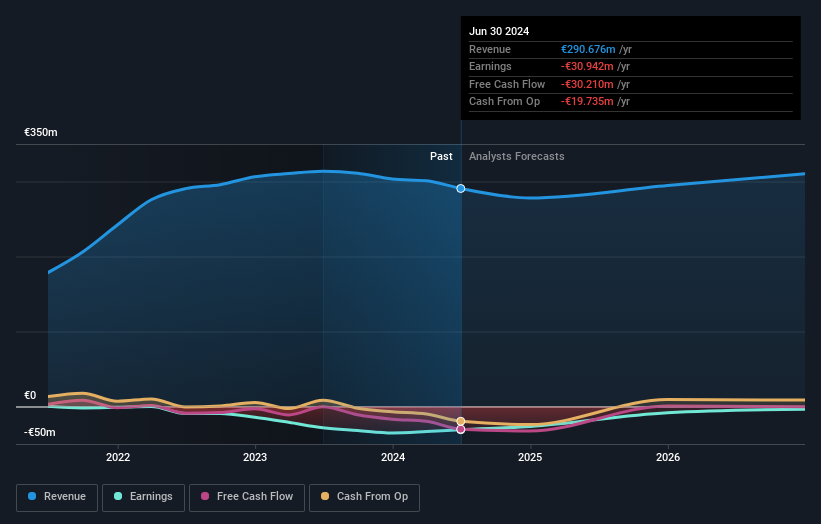The width and height of the screenshot is (821, 524).
Task: Click the 'Earnings' row label in tooltip
Action: tap(490, 66)
